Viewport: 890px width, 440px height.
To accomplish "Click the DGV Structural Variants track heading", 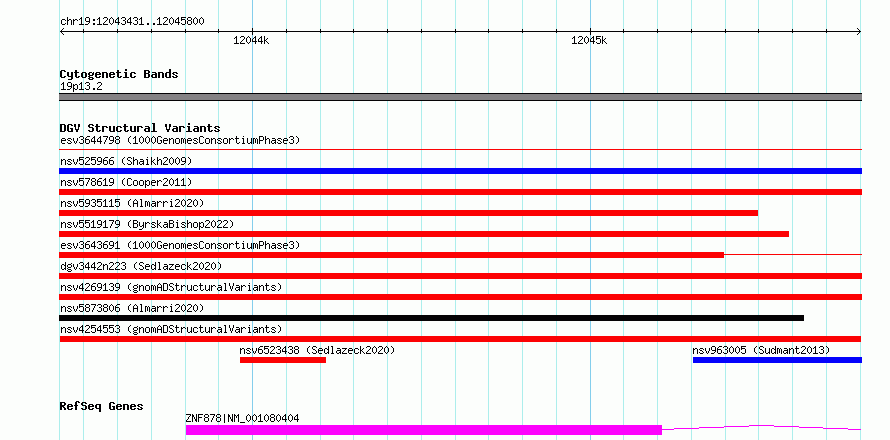I will pos(140,128).
